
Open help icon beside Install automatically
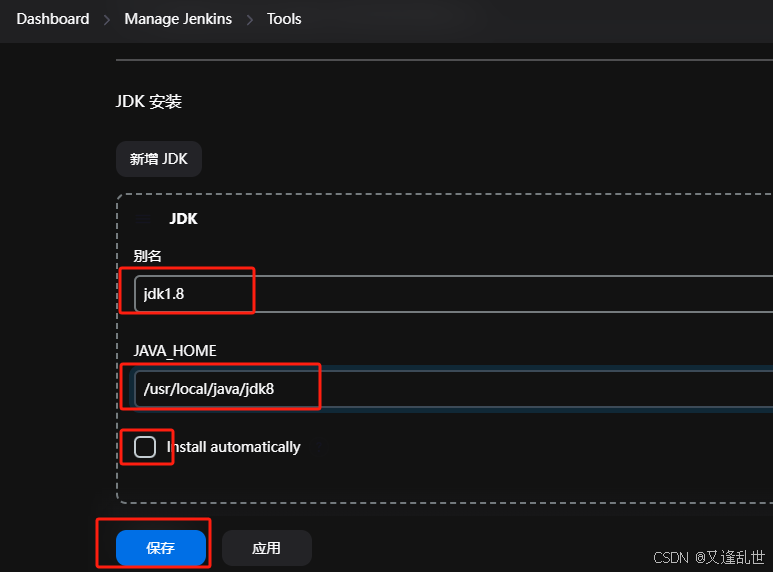pos(318,447)
